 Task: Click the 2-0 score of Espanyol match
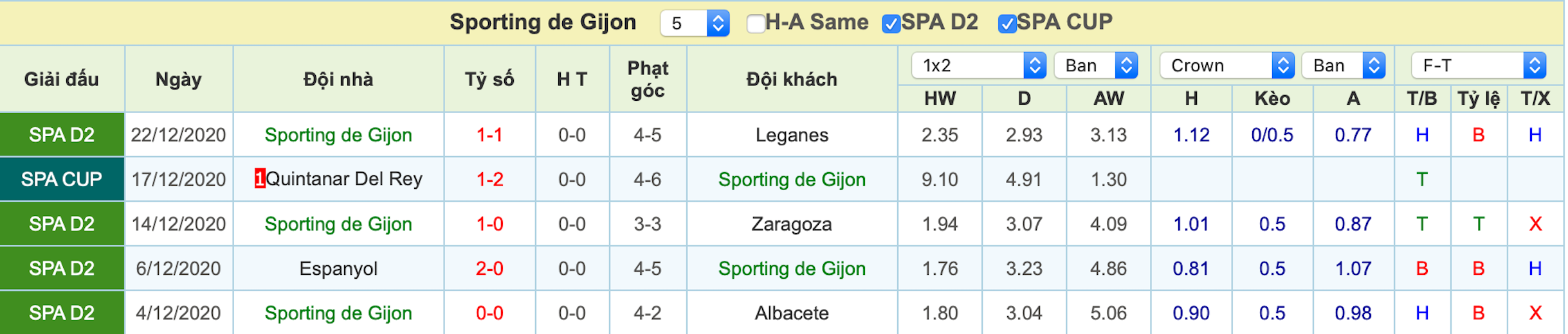pos(489,268)
